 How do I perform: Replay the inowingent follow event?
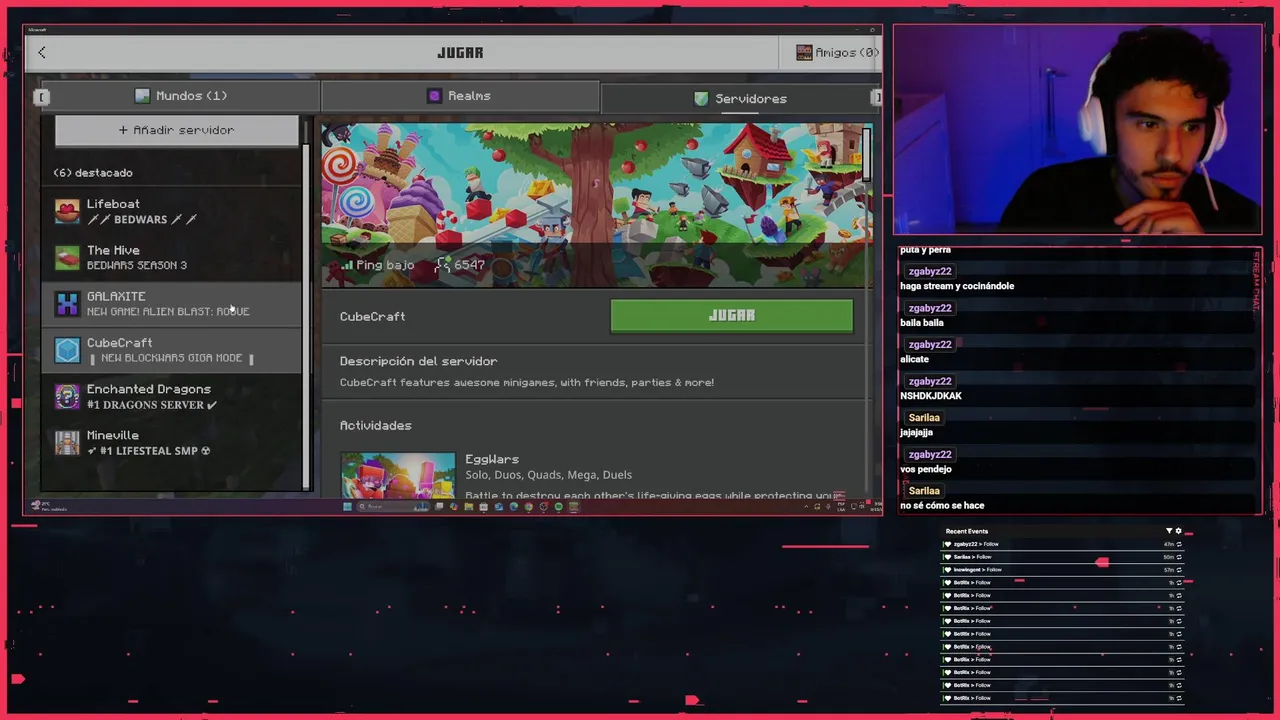tap(1179, 570)
